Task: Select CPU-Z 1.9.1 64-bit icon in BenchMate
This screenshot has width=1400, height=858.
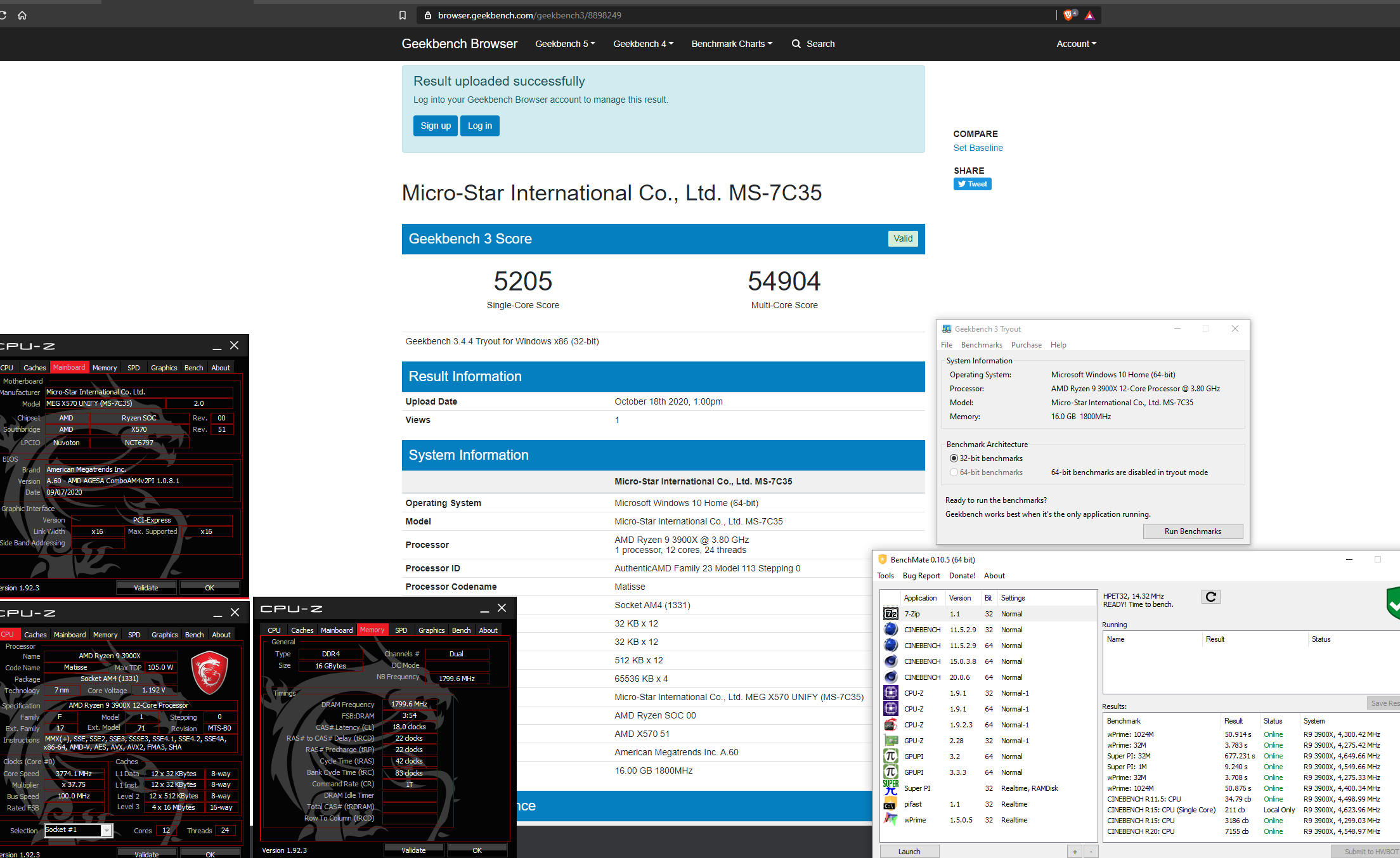Action: pyautogui.click(x=891, y=709)
